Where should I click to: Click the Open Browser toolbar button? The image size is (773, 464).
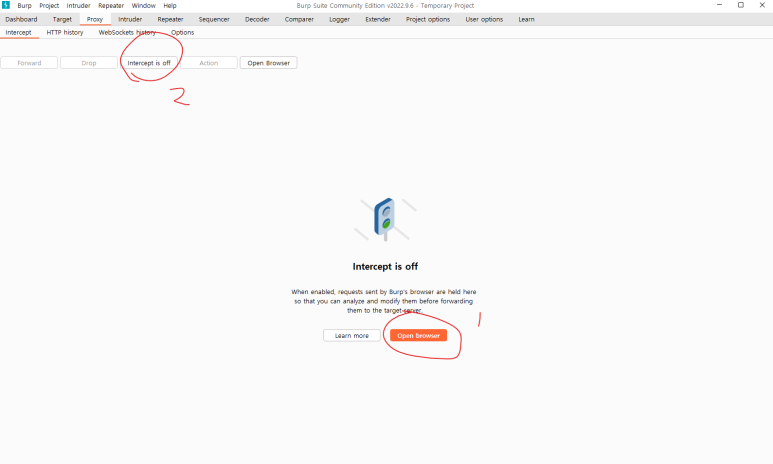269,63
